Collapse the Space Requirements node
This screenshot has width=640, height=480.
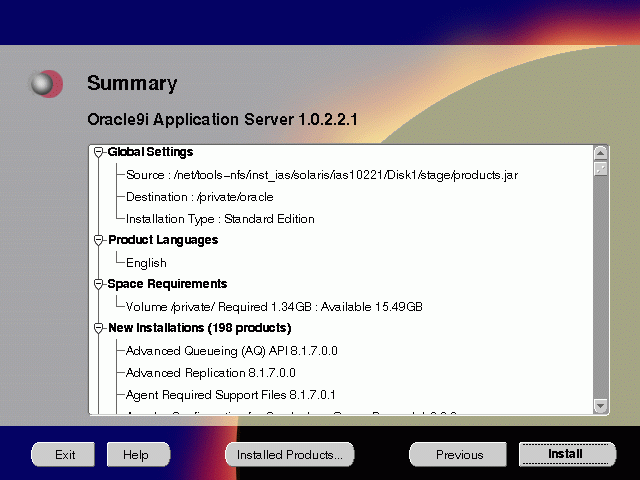98,284
